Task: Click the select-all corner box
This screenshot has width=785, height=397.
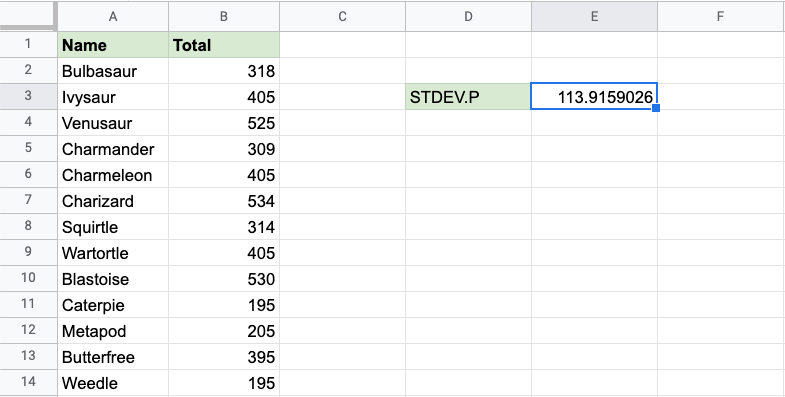Action: [x=29, y=17]
